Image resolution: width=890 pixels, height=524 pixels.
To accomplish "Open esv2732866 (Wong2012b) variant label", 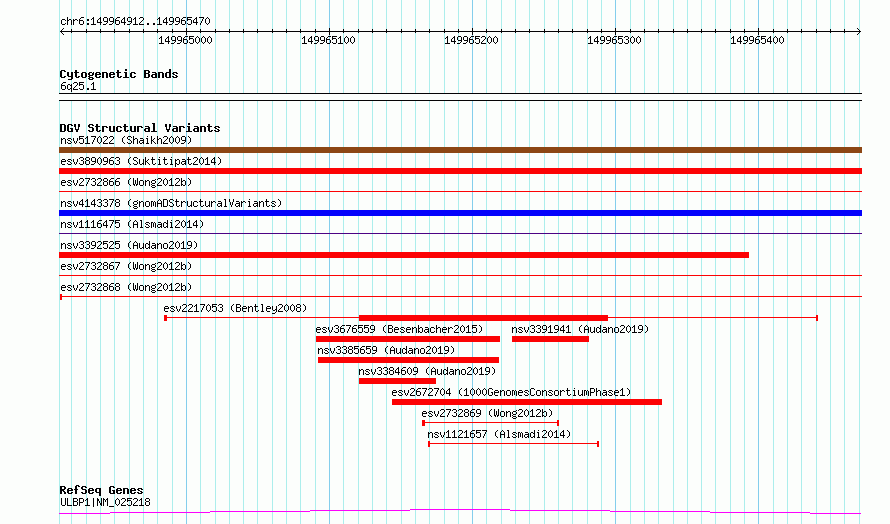I will point(126,182).
